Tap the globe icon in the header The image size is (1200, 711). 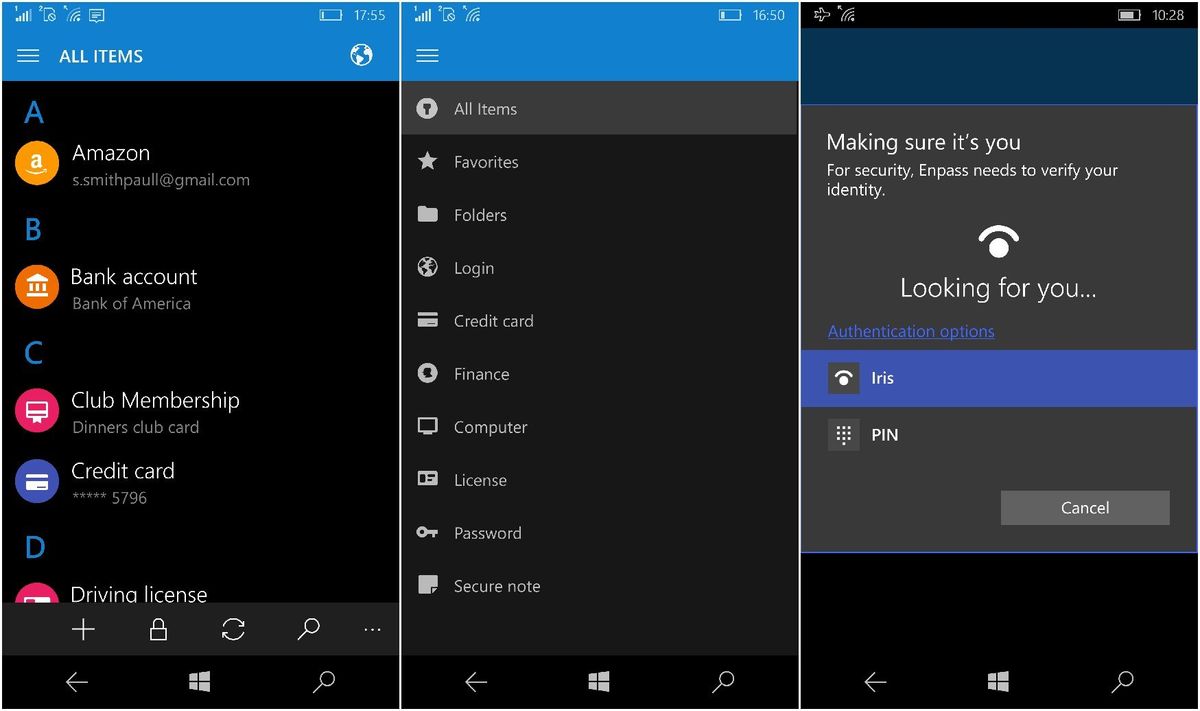coord(361,56)
